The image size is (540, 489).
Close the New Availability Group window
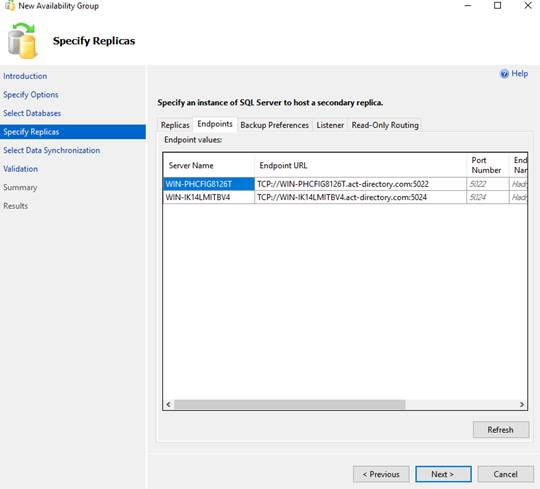click(x=528, y=6)
